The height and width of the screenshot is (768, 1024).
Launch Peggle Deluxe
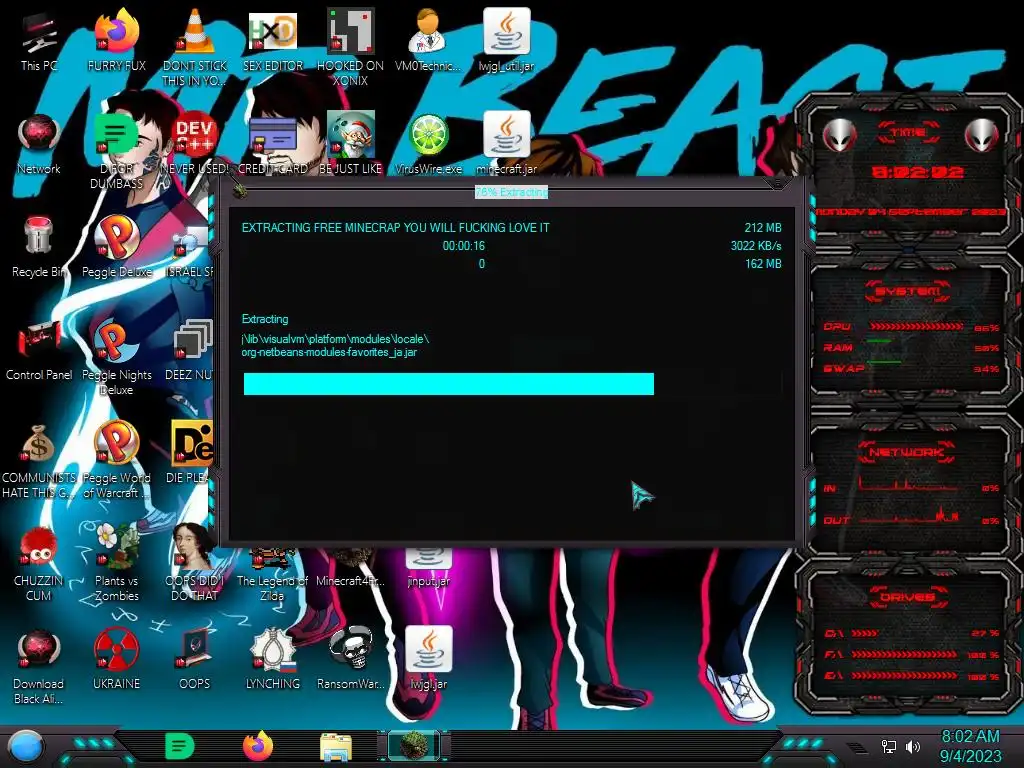117,248
